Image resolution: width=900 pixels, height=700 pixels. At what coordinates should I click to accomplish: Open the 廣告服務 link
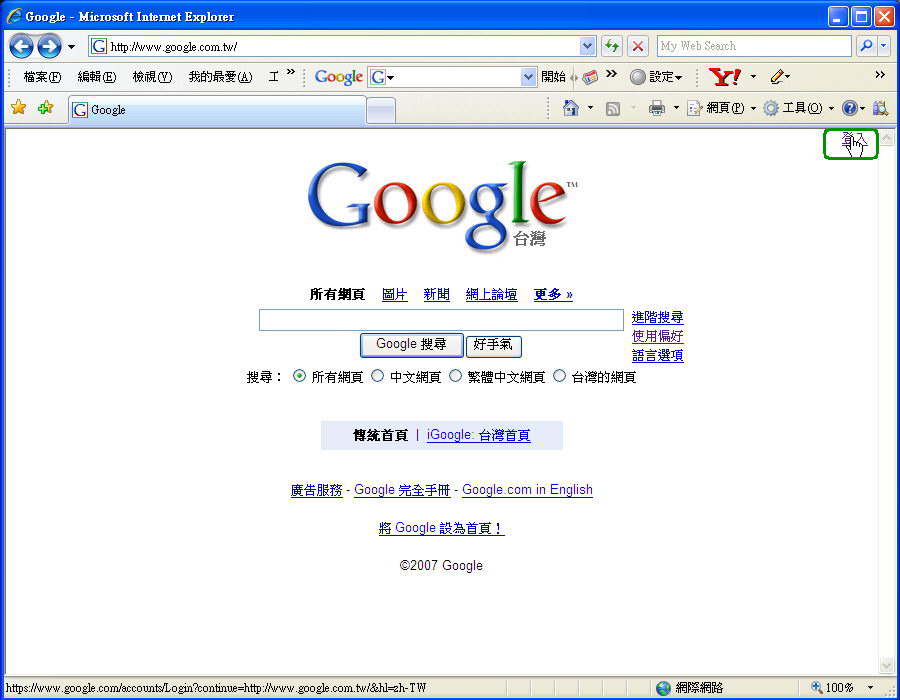click(317, 490)
